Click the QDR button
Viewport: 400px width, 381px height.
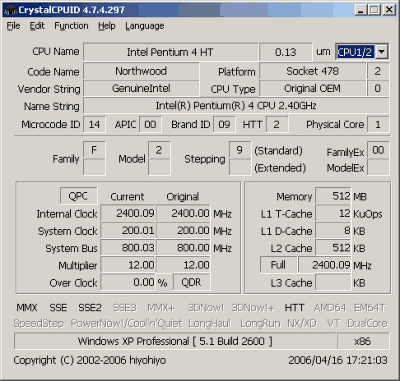(x=191, y=282)
